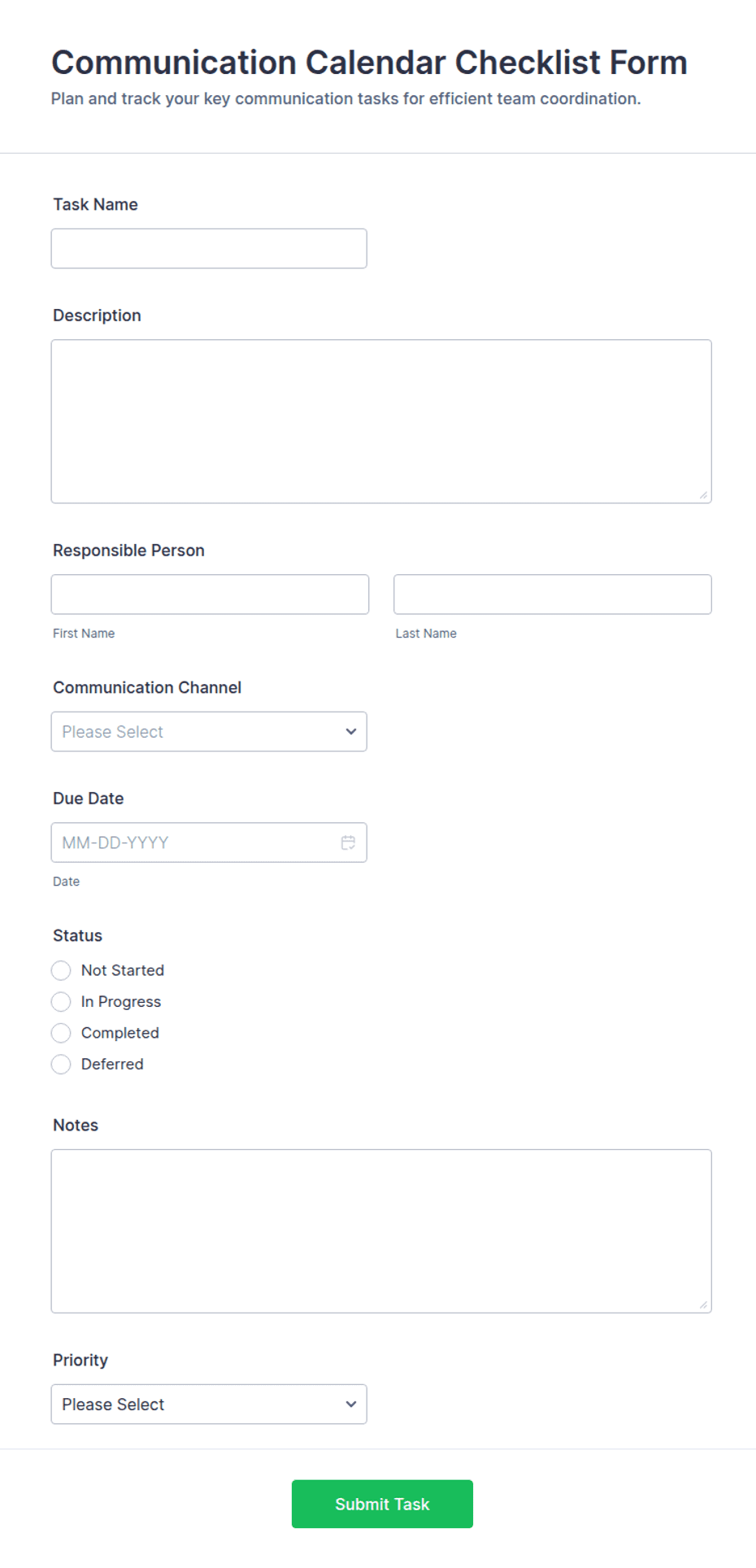756x1568 pixels.
Task: Click the Status field label
Action: (78, 935)
